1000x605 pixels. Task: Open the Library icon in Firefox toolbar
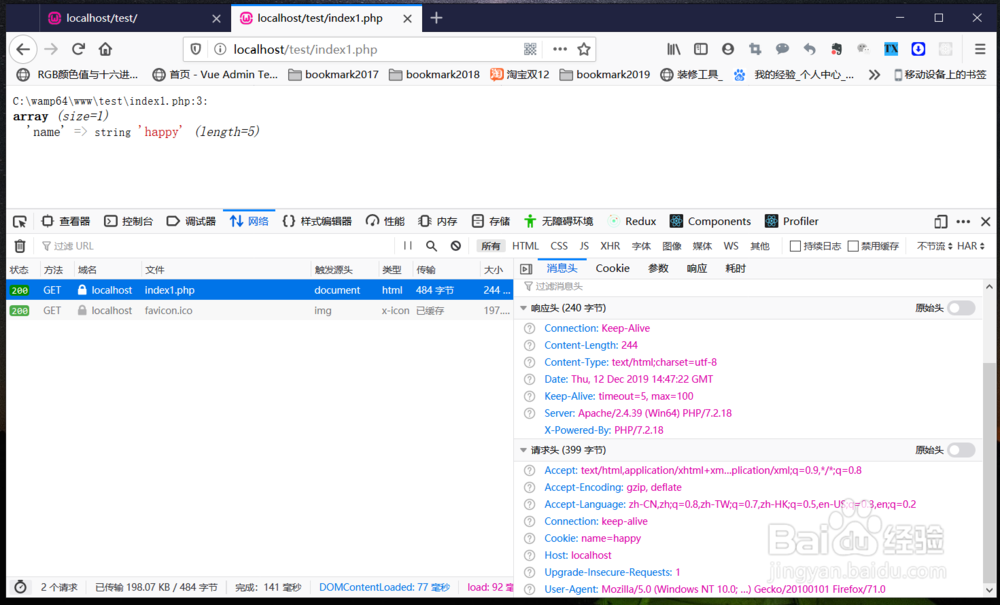tap(673, 49)
